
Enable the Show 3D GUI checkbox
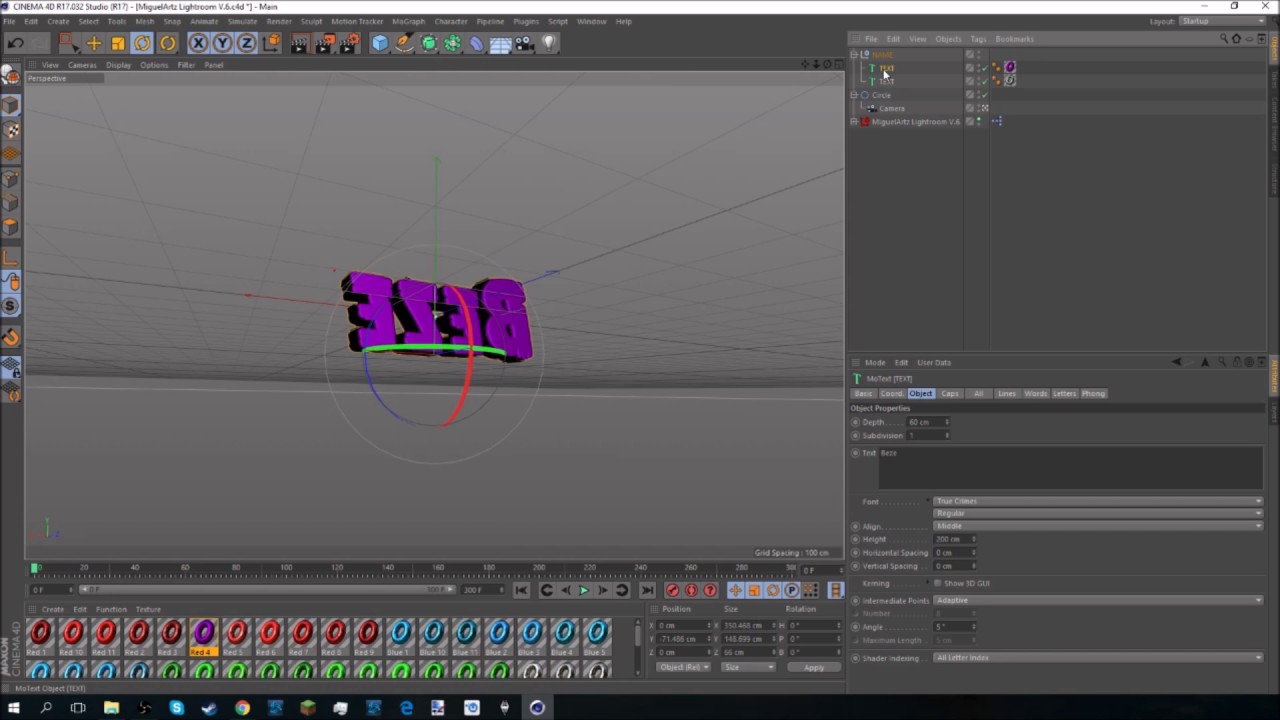coord(938,583)
